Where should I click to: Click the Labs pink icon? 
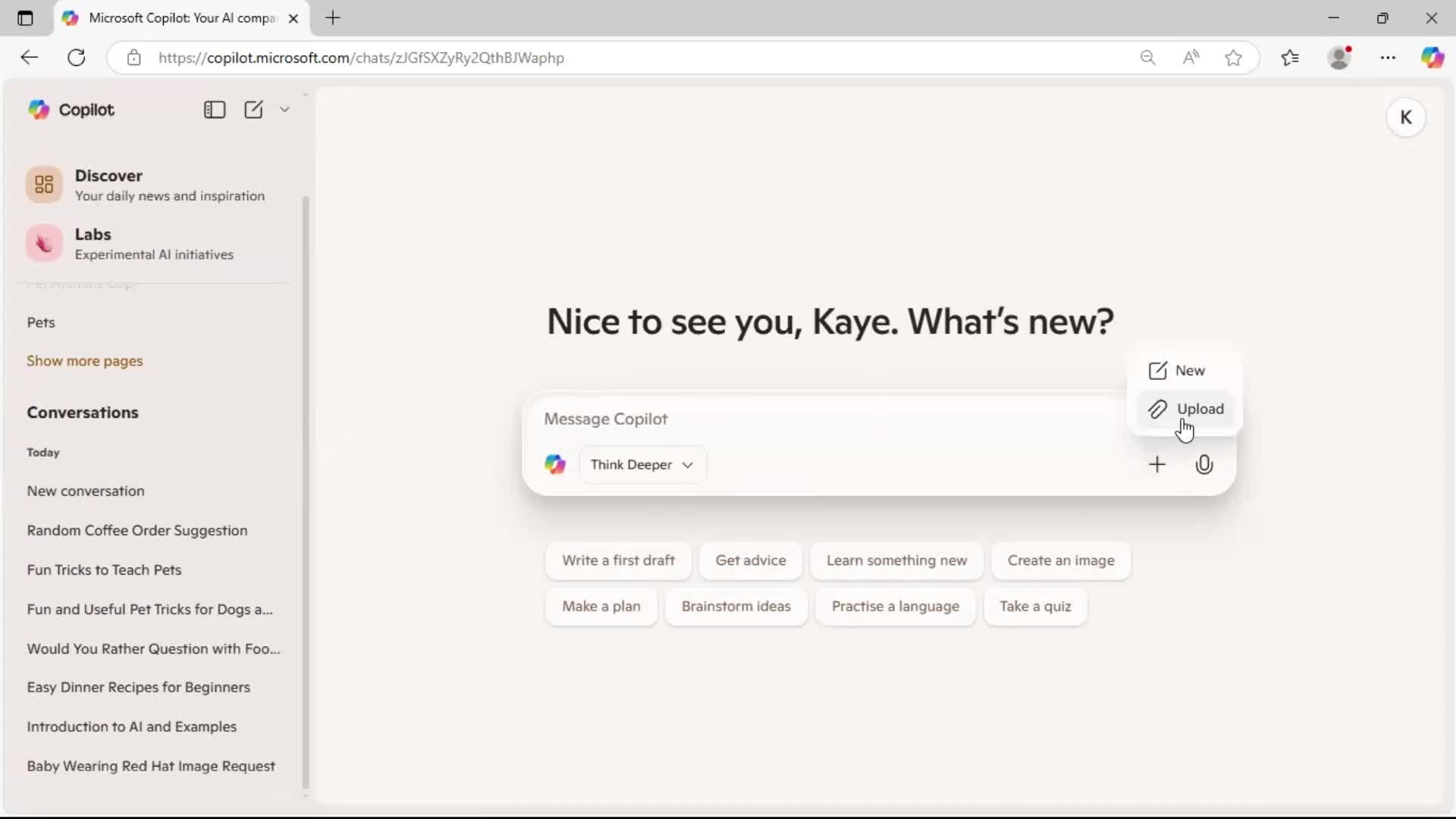pyautogui.click(x=44, y=243)
